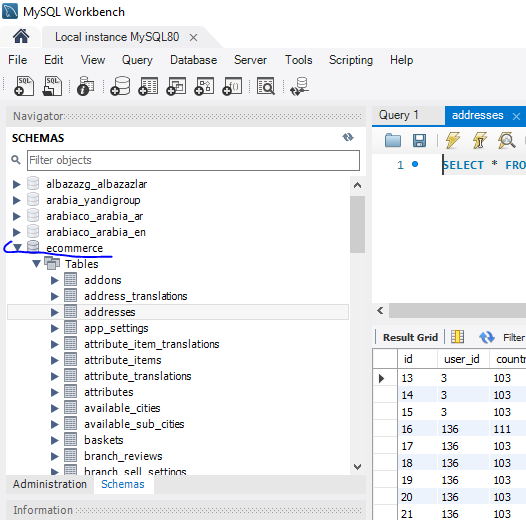Create new schema icon in toolbar
This screenshot has height=520, width=526.
tap(120, 86)
